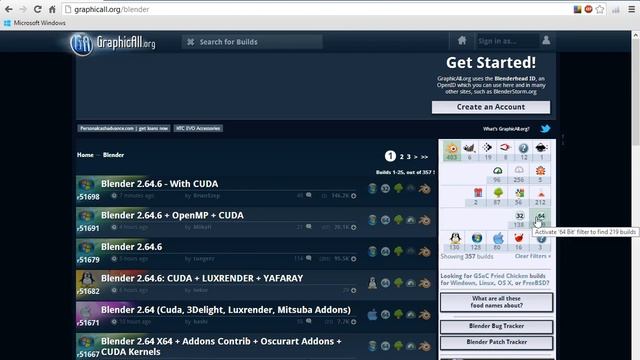This screenshot has width=640, height=360.
Task: Click the browser home button
Action: [x=52, y=9]
